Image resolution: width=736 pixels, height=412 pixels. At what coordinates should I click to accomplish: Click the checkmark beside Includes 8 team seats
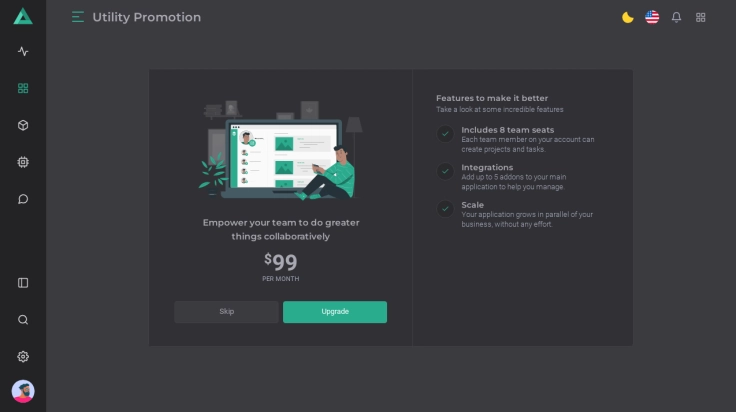(445, 134)
